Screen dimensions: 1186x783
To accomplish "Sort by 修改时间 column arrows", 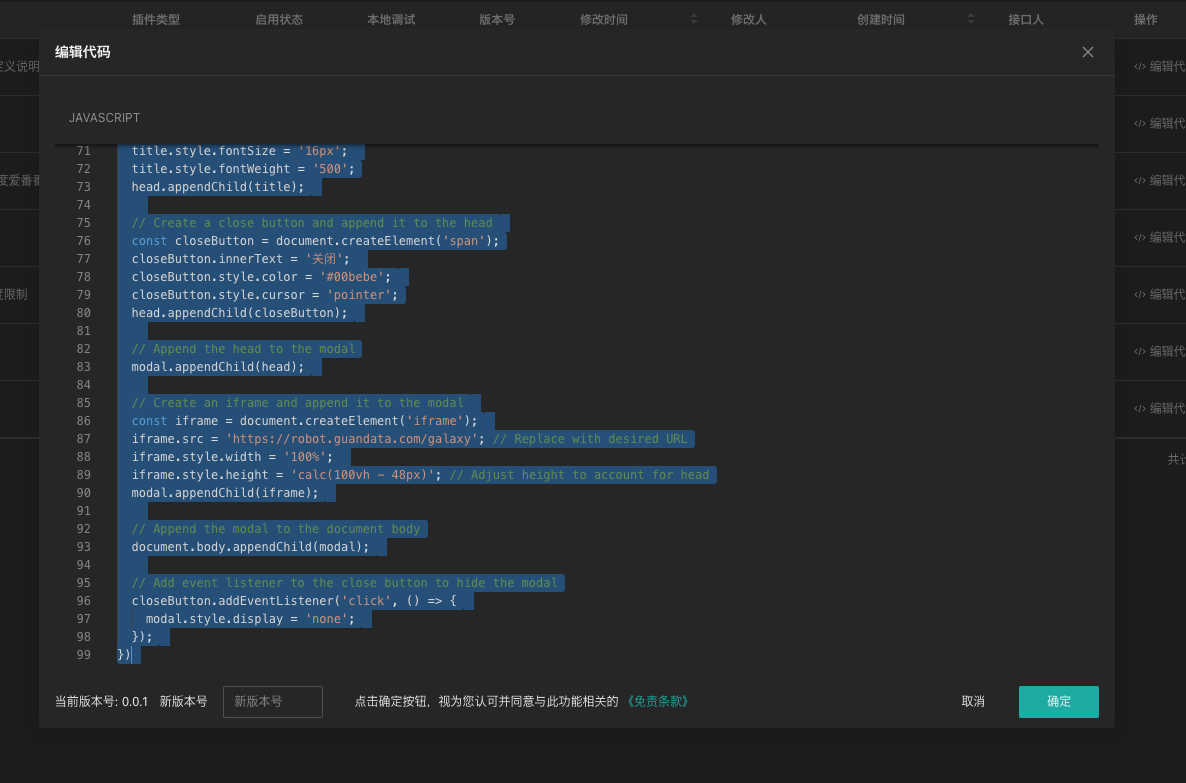I will click(x=694, y=19).
